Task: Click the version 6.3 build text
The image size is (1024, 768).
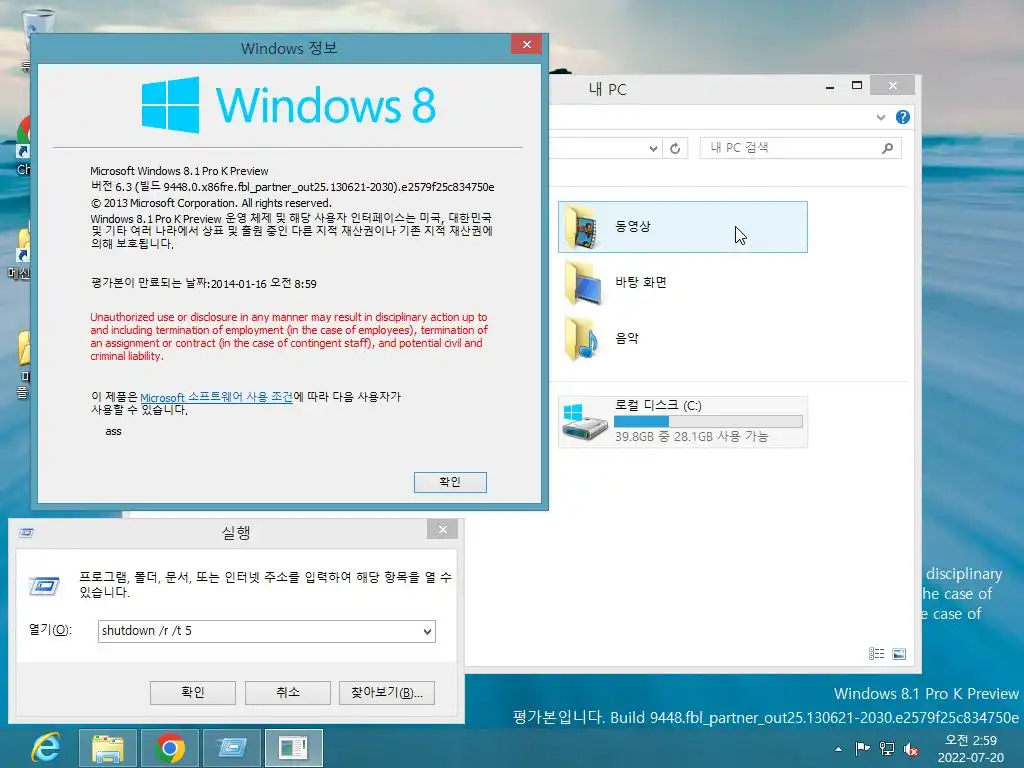Action: click(x=292, y=187)
